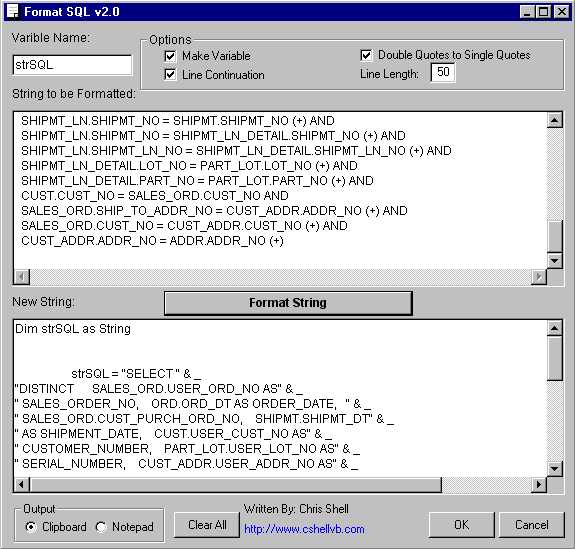Click the Format SQL title bar app icon
Image resolution: width=575 pixels, height=549 pixels.
[x=12, y=11]
